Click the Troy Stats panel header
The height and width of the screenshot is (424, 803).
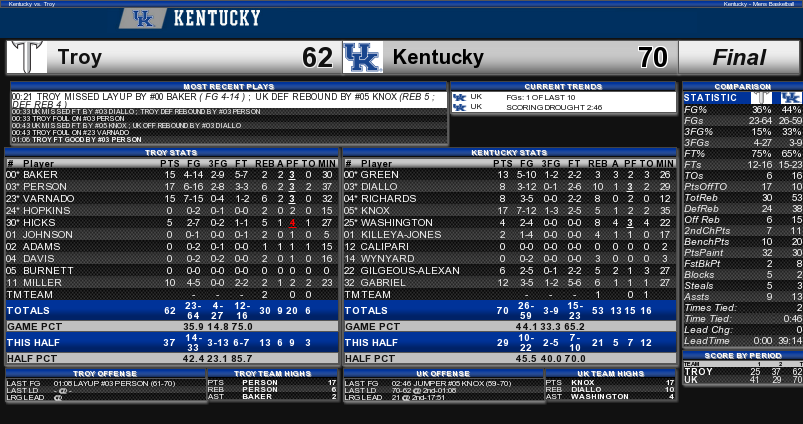[x=171, y=153]
